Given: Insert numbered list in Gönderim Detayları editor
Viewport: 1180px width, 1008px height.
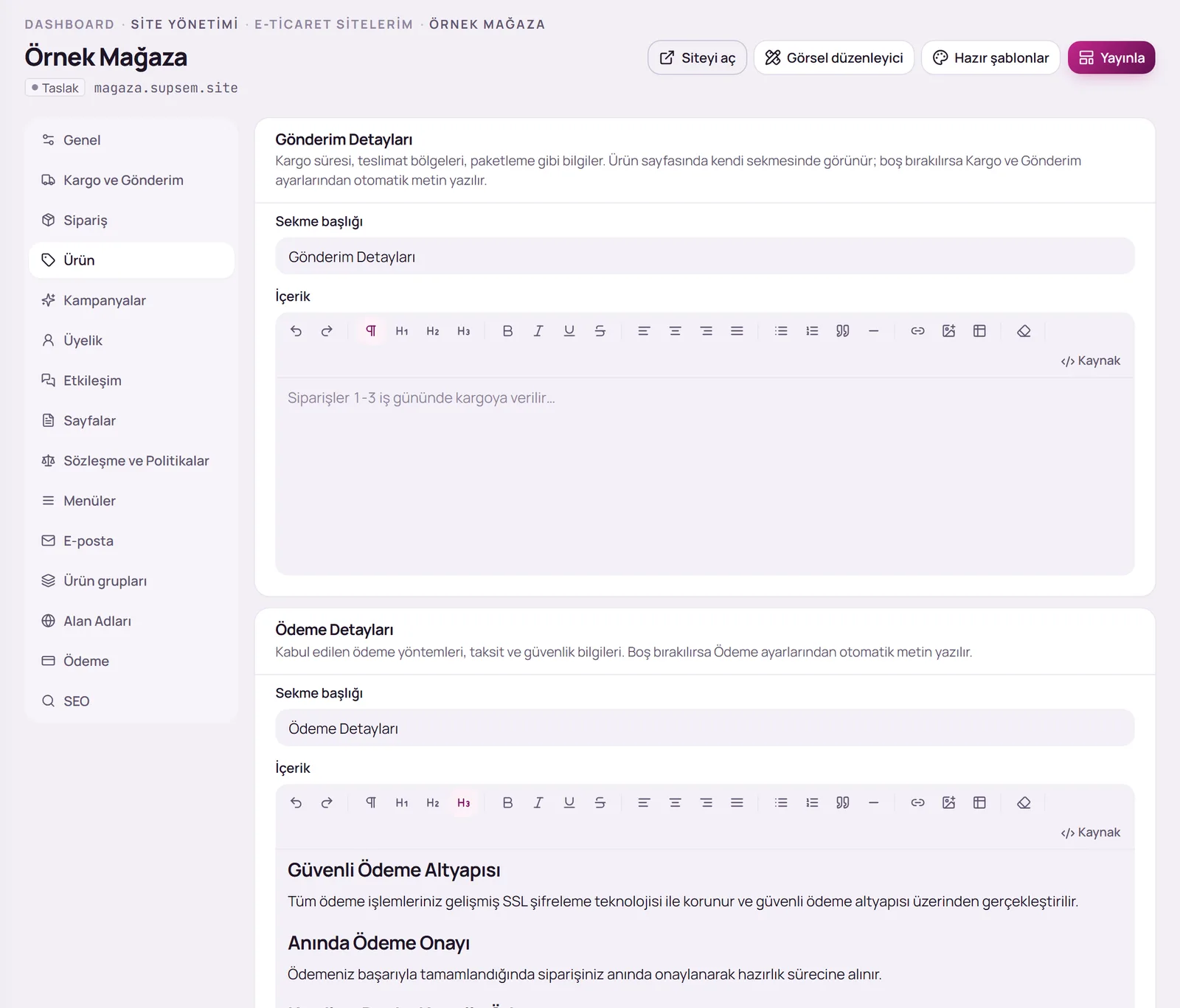Looking at the screenshot, I should coord(812,331).
